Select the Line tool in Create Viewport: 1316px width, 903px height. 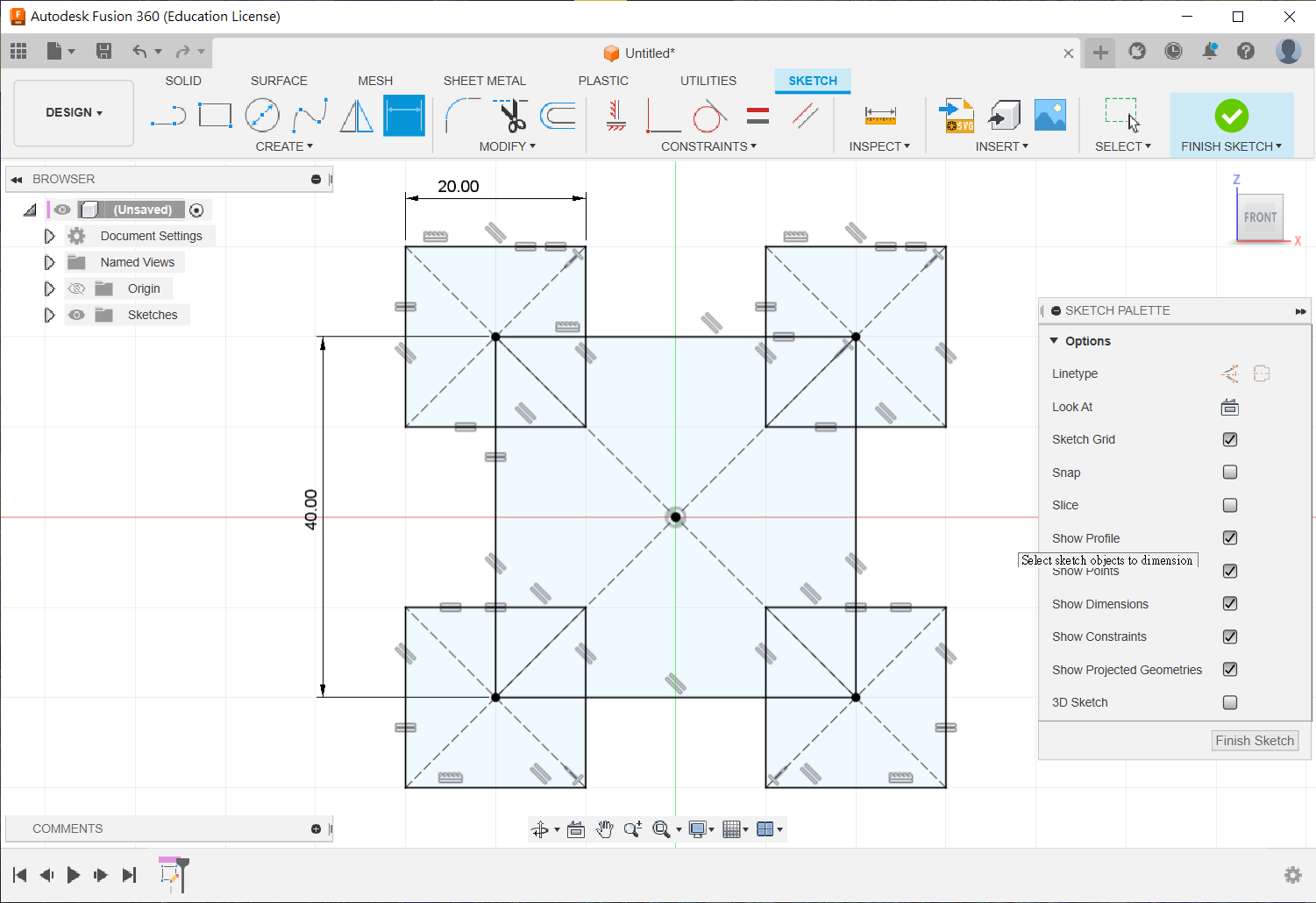click(167, 116)
